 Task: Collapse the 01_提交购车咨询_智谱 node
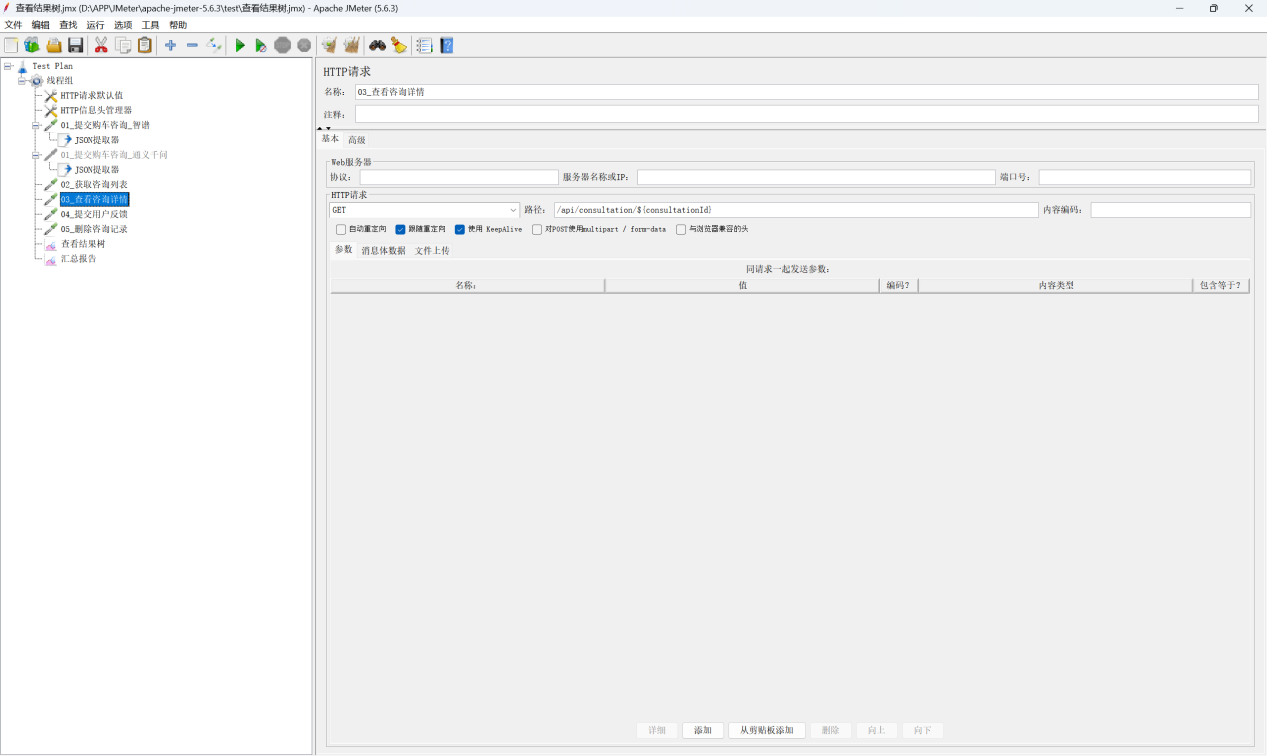click(36, 126)
